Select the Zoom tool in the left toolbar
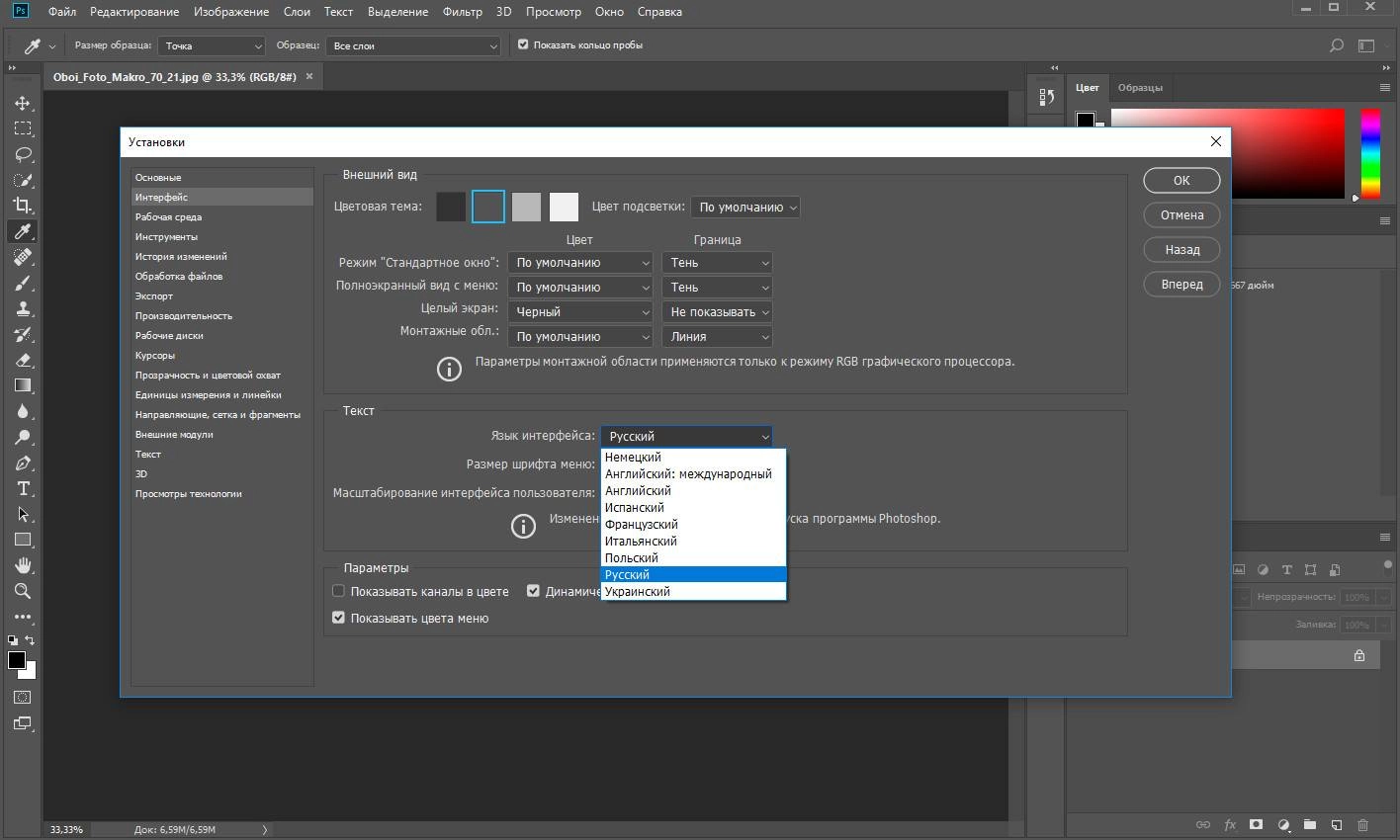 pos(22,591)
